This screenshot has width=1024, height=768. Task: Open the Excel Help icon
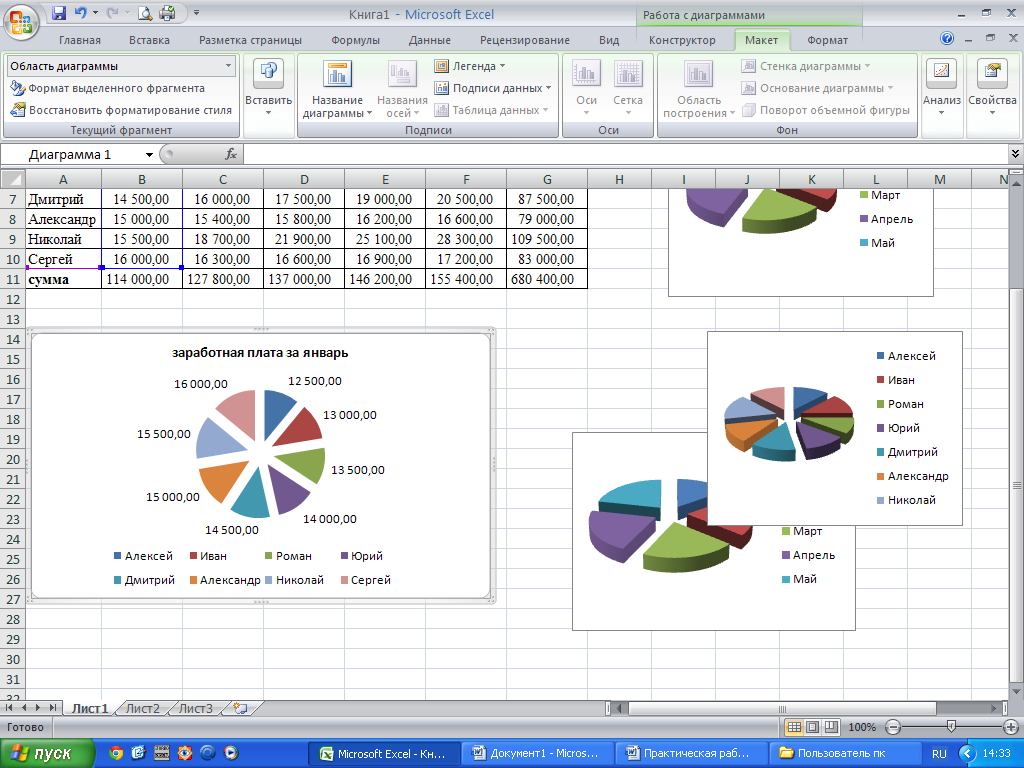[947, 39]
